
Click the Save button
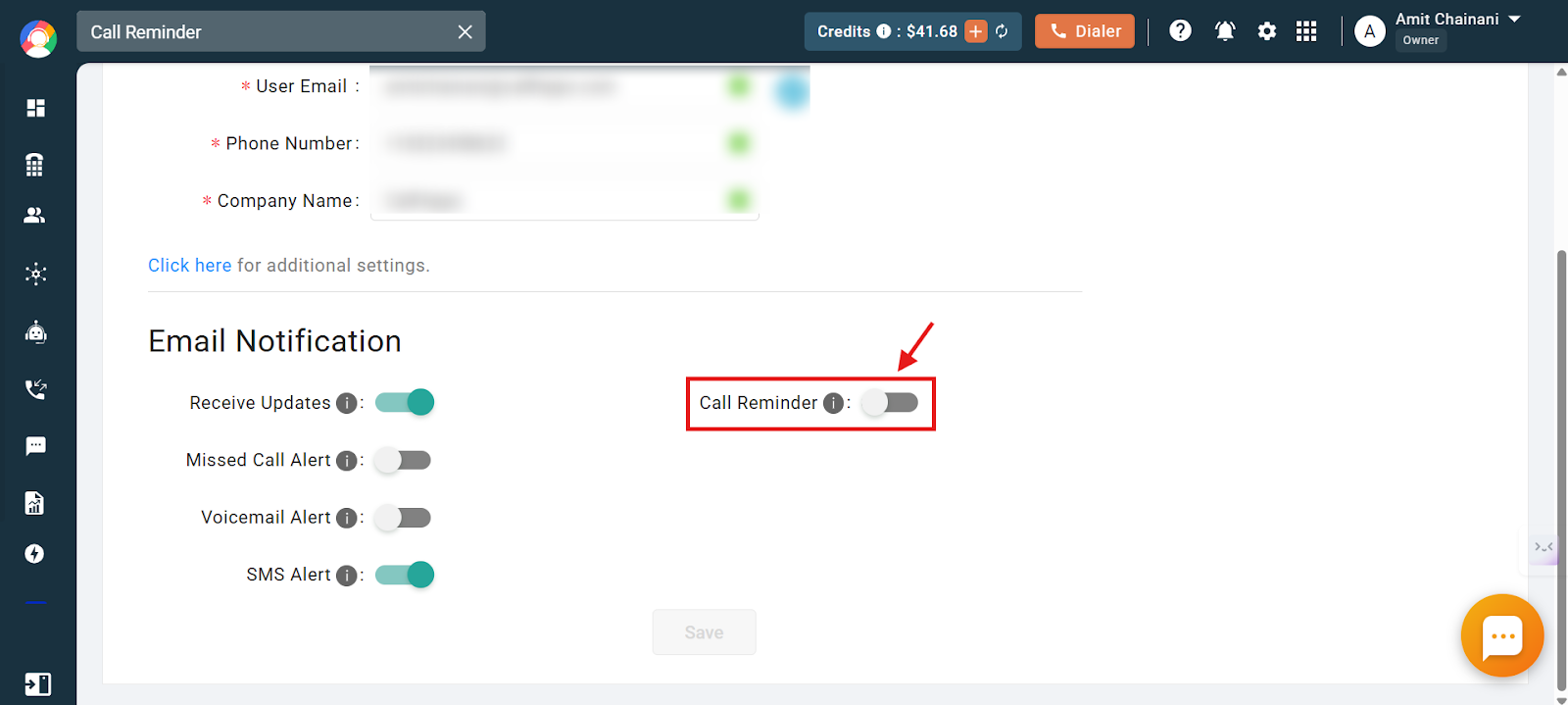pyautogui.click(x=704, y=632)
